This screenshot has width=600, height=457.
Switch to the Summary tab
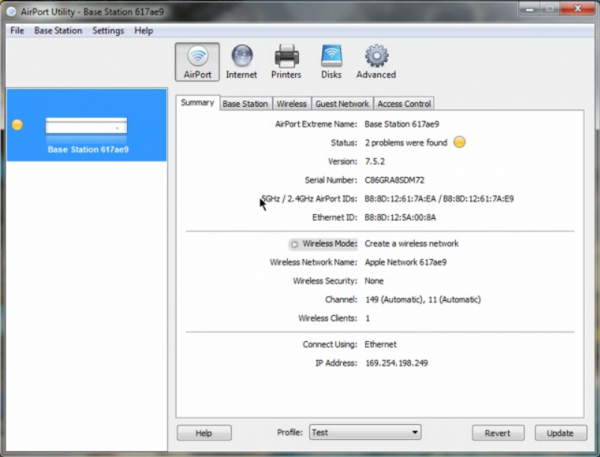point(197,103)
